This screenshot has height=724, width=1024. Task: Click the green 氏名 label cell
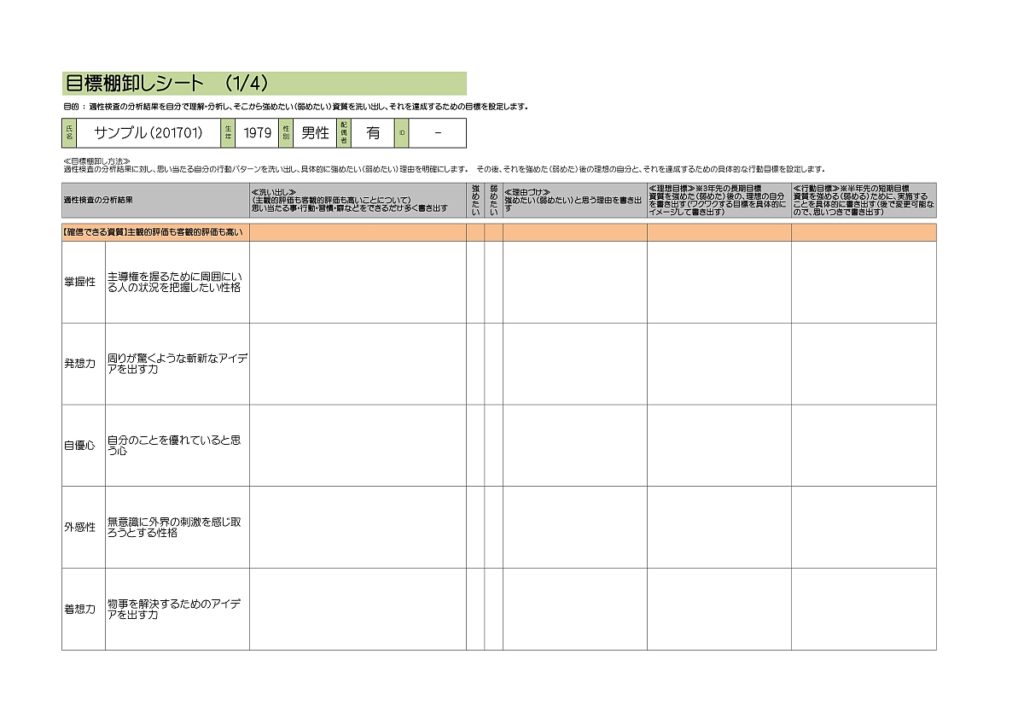click(x=69, y=133)
